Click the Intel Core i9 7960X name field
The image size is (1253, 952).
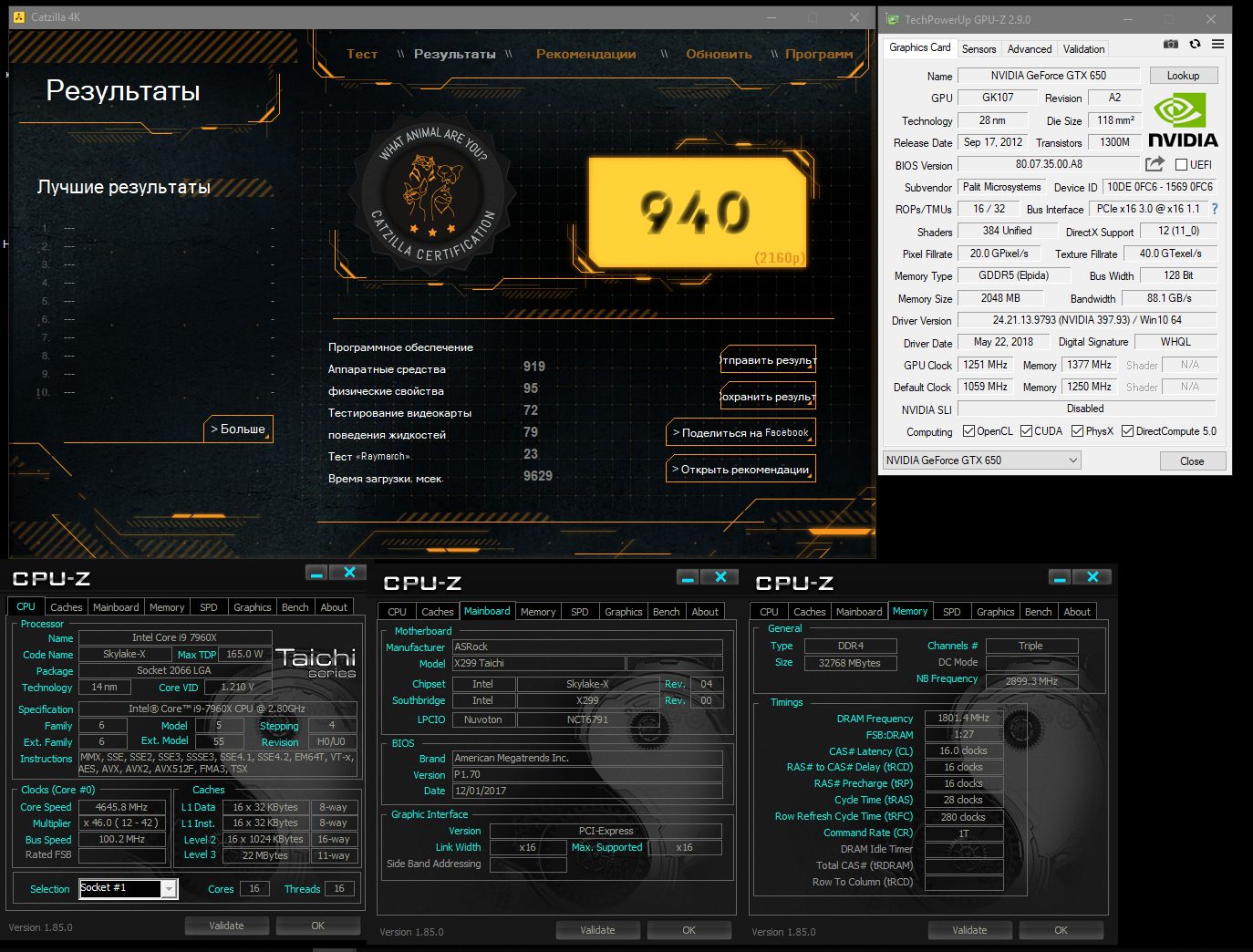[175, 637]
